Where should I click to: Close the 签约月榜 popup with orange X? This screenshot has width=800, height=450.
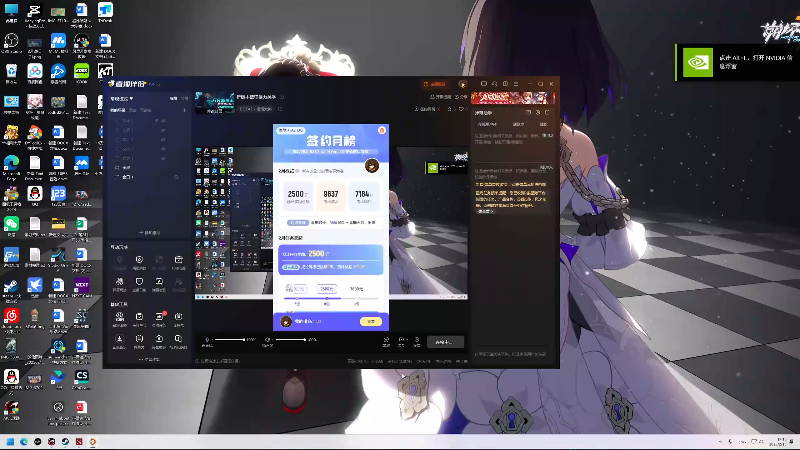382,131
